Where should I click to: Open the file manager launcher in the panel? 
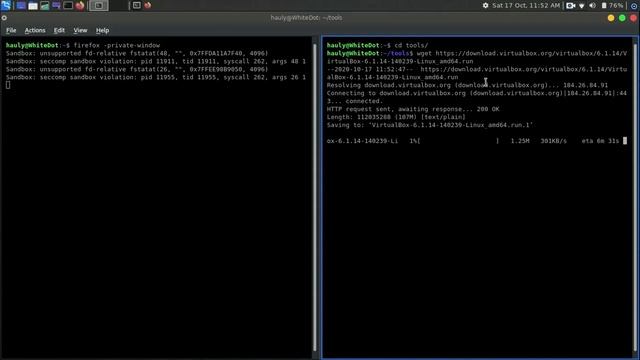tap(33, 5)
